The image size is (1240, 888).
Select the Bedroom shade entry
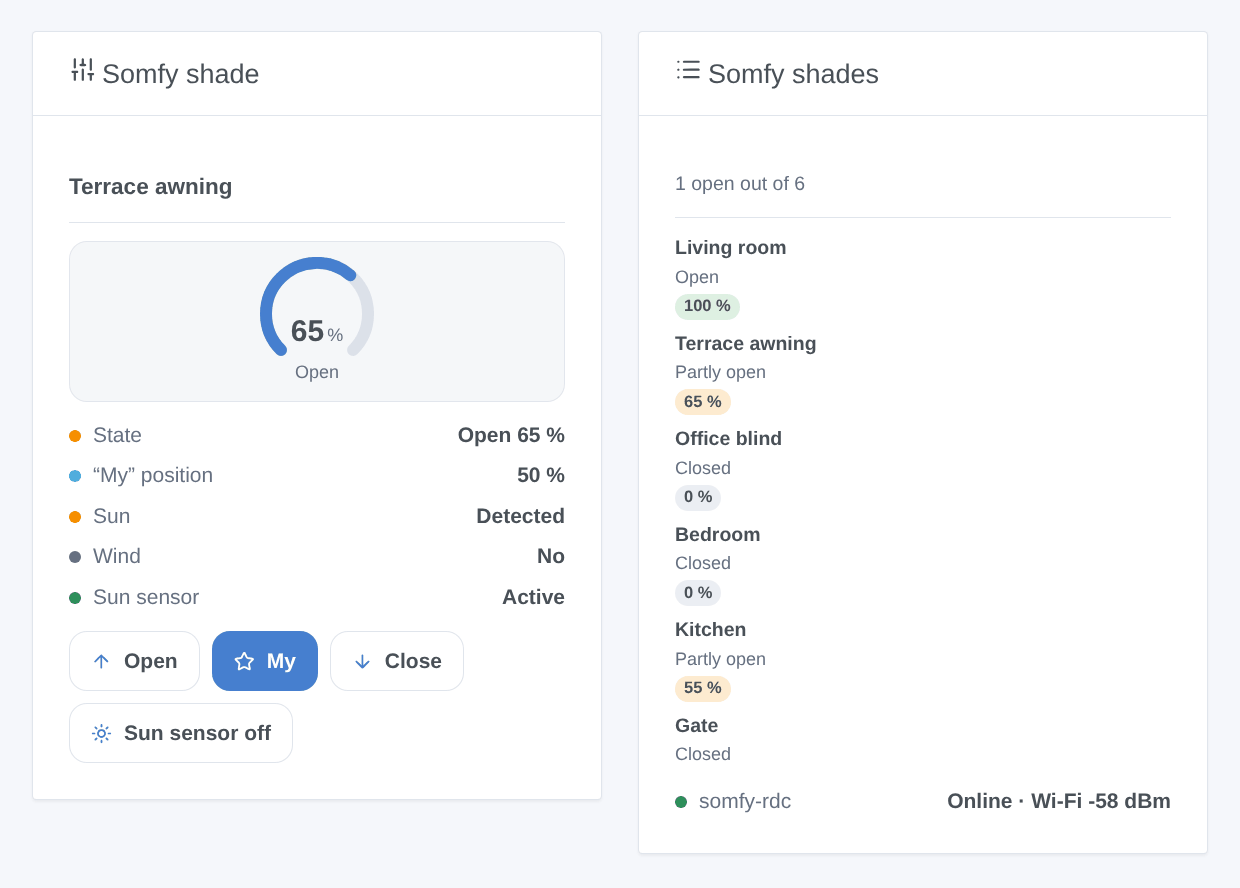coord(923,564)
